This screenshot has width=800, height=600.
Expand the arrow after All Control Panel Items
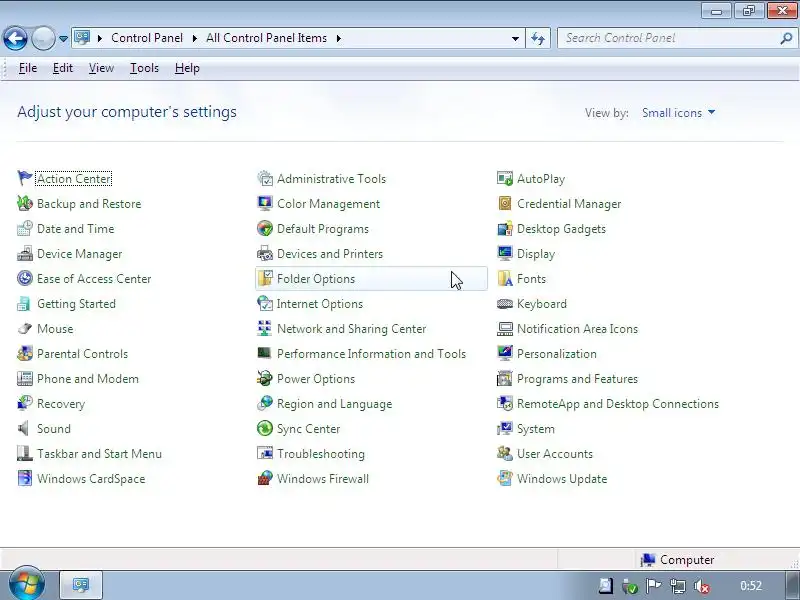point(338,38)
